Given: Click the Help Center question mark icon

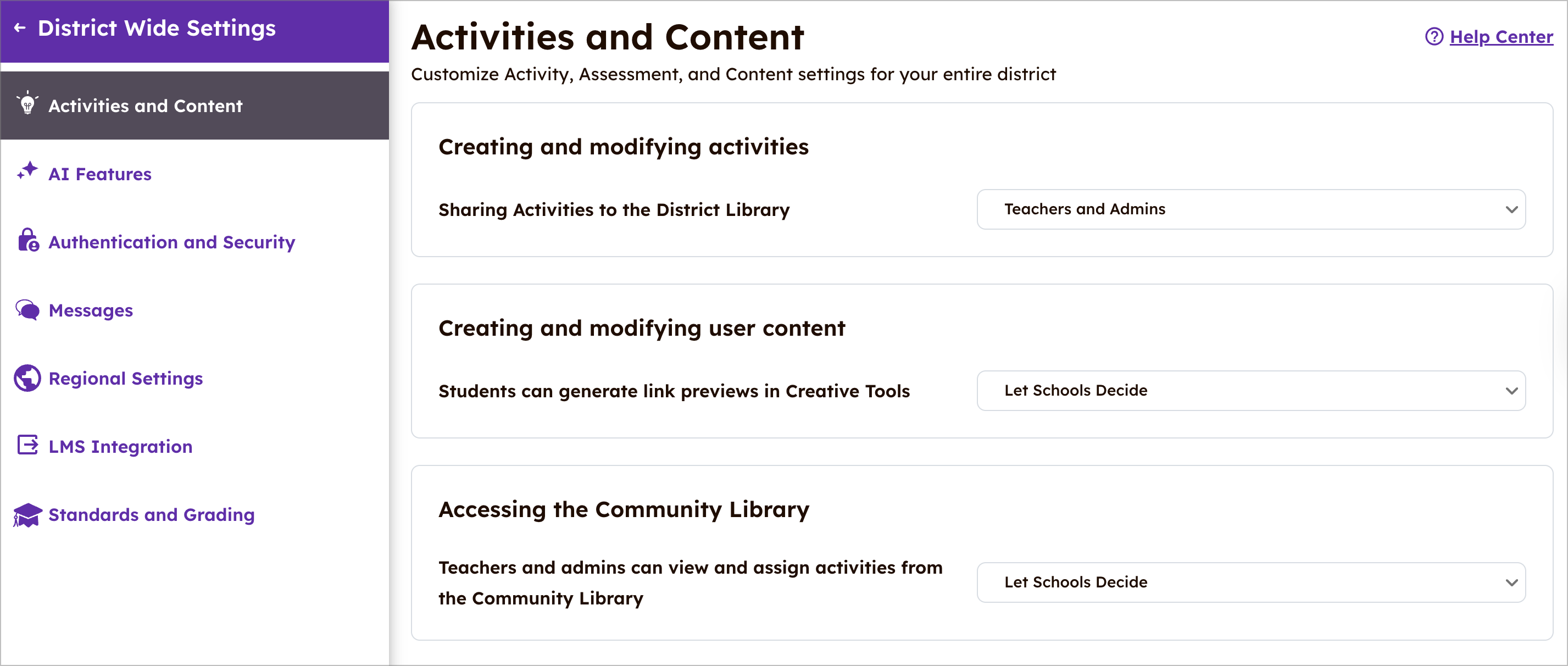Looking at the screenshot, I should [x=1433, y=36].
